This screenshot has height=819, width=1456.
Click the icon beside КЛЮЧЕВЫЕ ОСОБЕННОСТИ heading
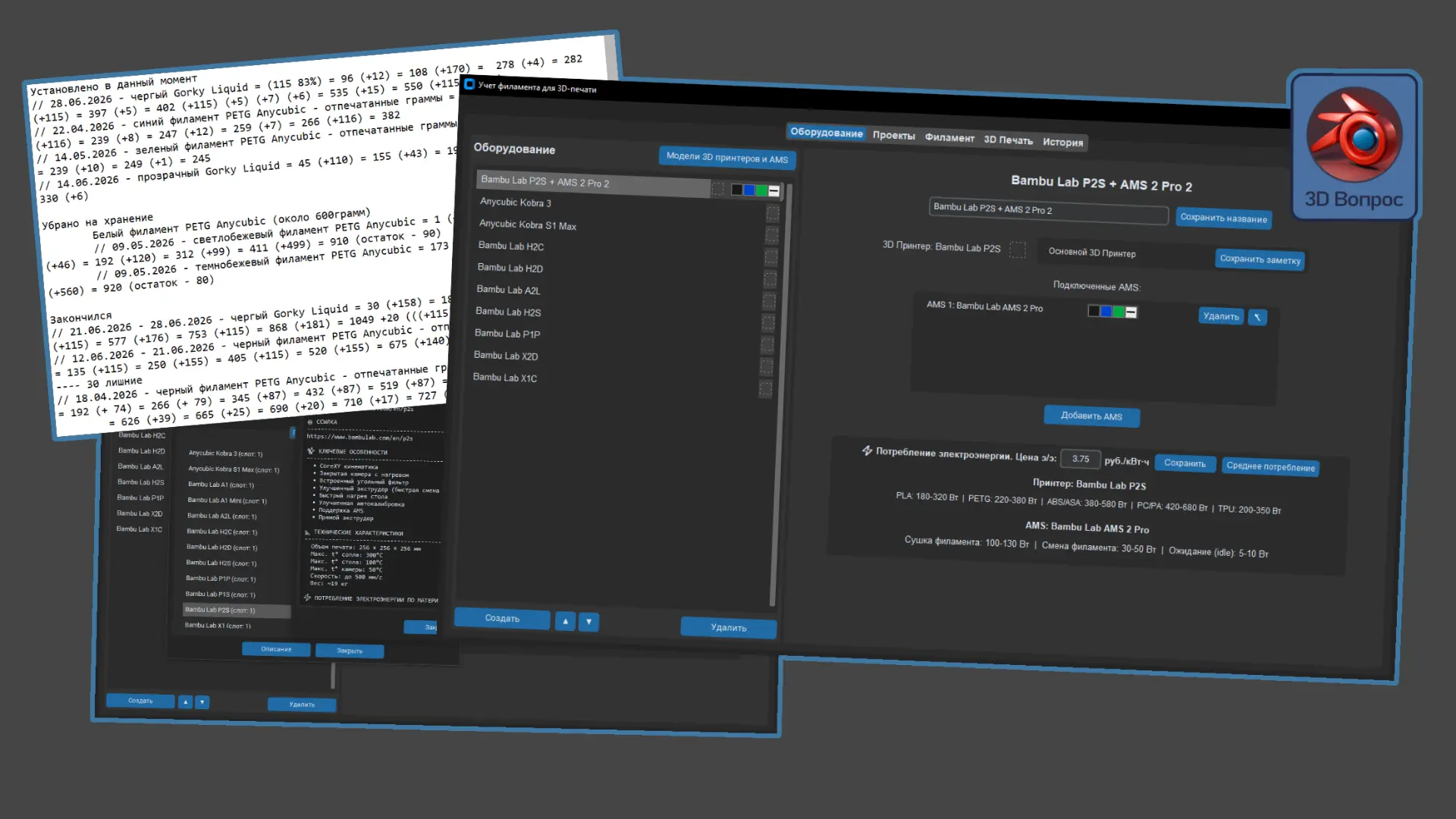click(x=311, y=451)
